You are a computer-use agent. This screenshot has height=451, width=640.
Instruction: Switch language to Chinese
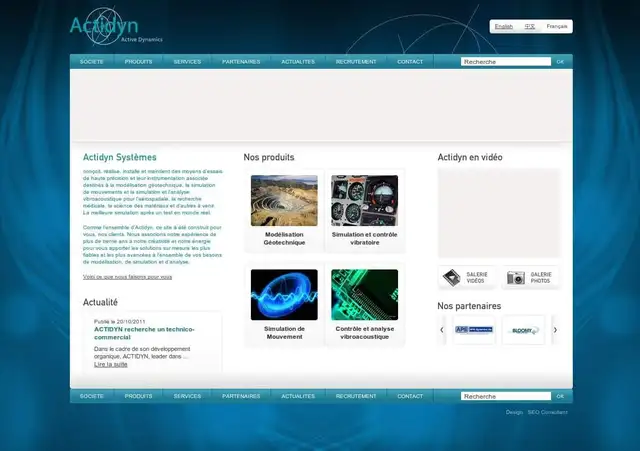(530, 27)
